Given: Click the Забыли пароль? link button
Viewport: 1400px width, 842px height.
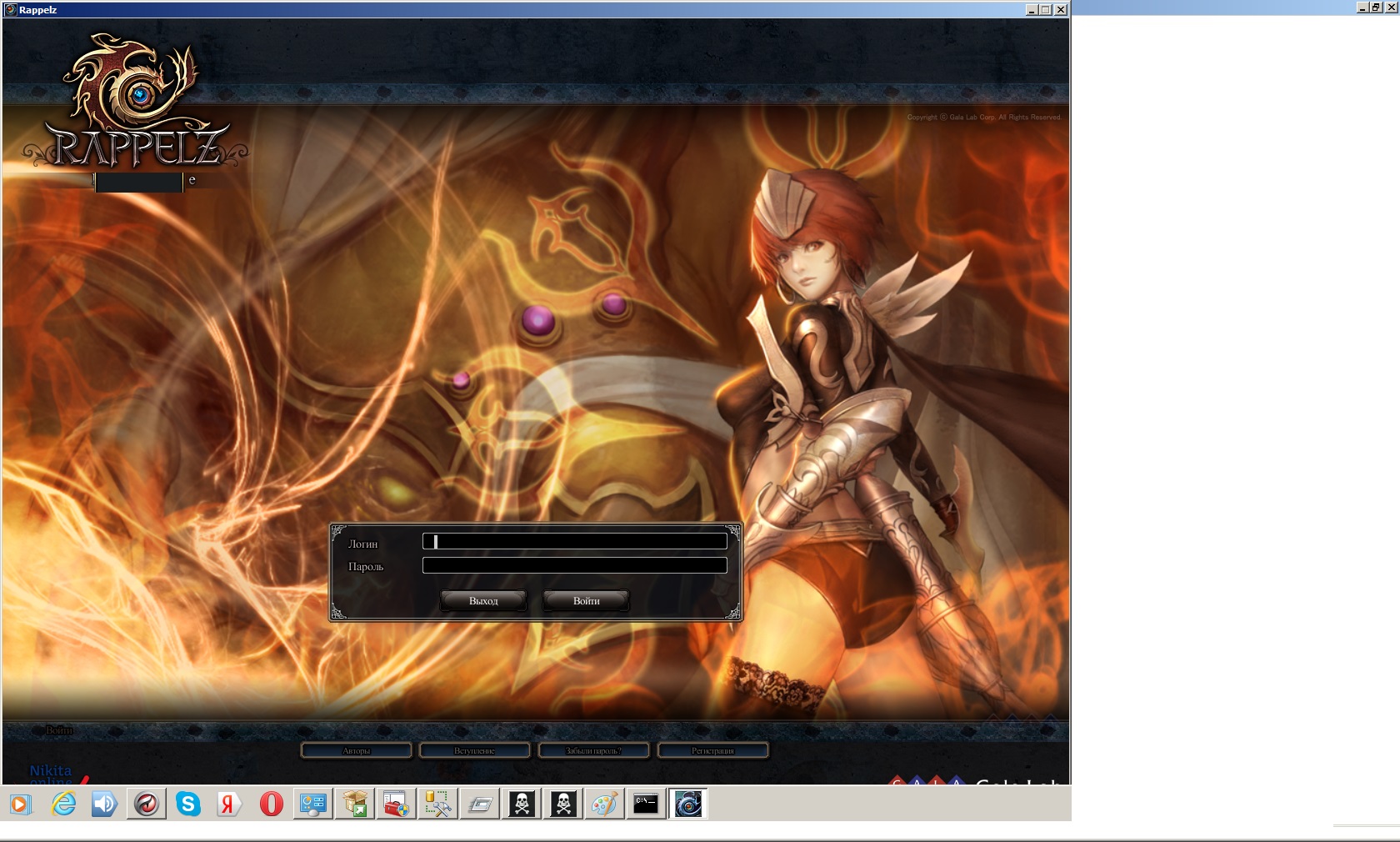Looking at the screenshot, I should coord(593,750).
